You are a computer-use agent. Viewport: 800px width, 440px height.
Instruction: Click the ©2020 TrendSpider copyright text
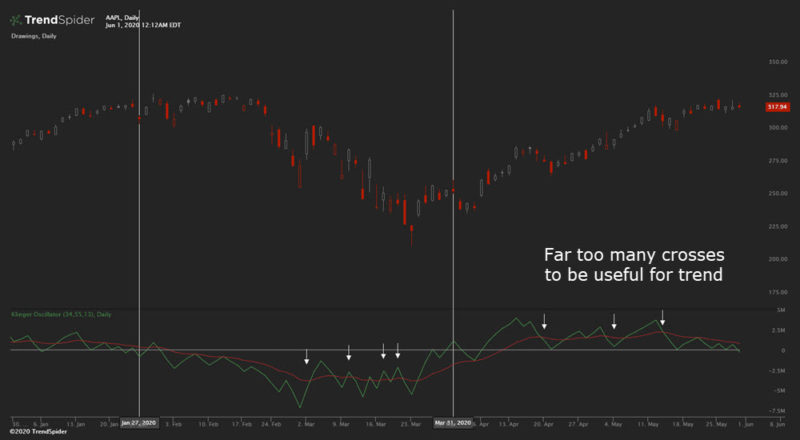pos(38,432)
